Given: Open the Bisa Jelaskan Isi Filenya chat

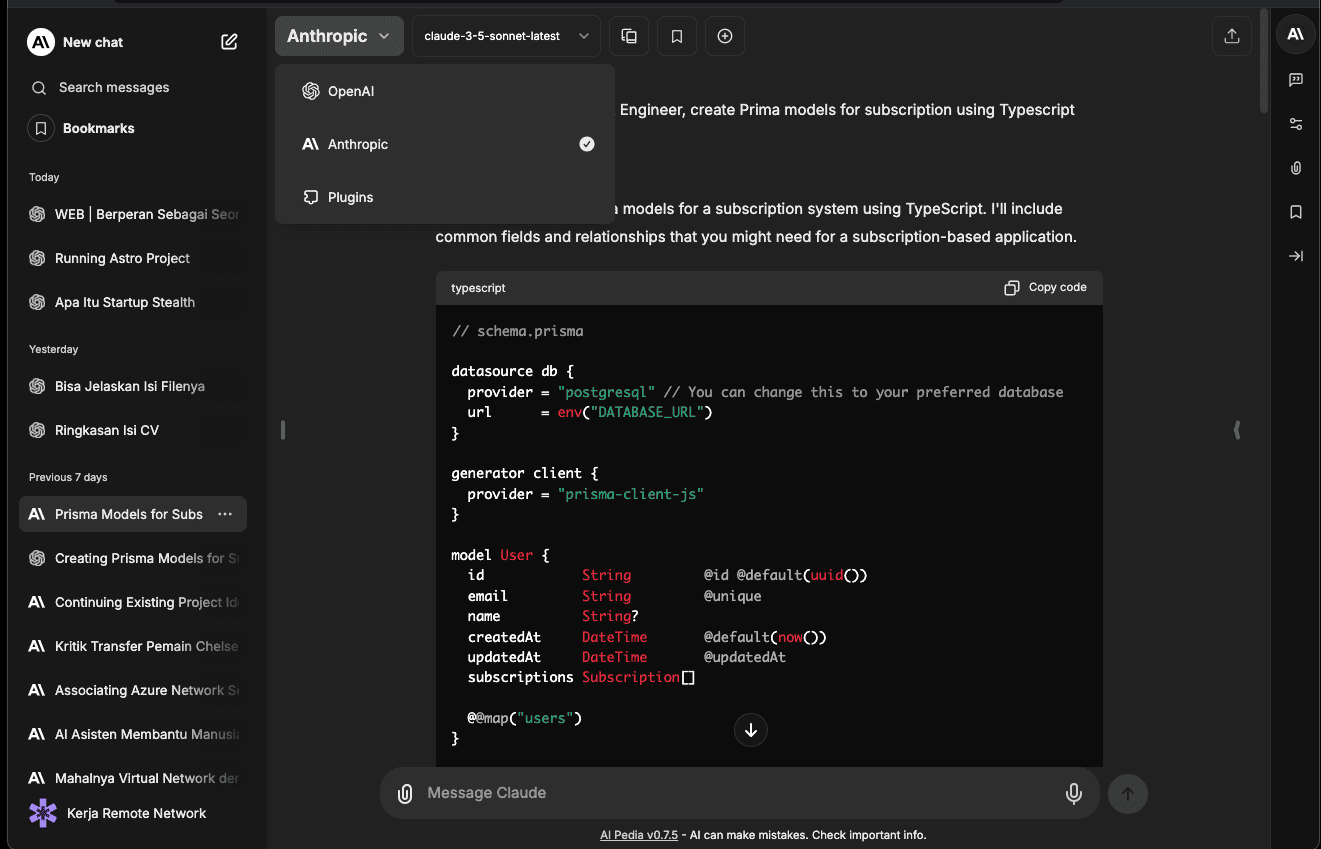Looking at the screenshot, I should pos(133,386).
